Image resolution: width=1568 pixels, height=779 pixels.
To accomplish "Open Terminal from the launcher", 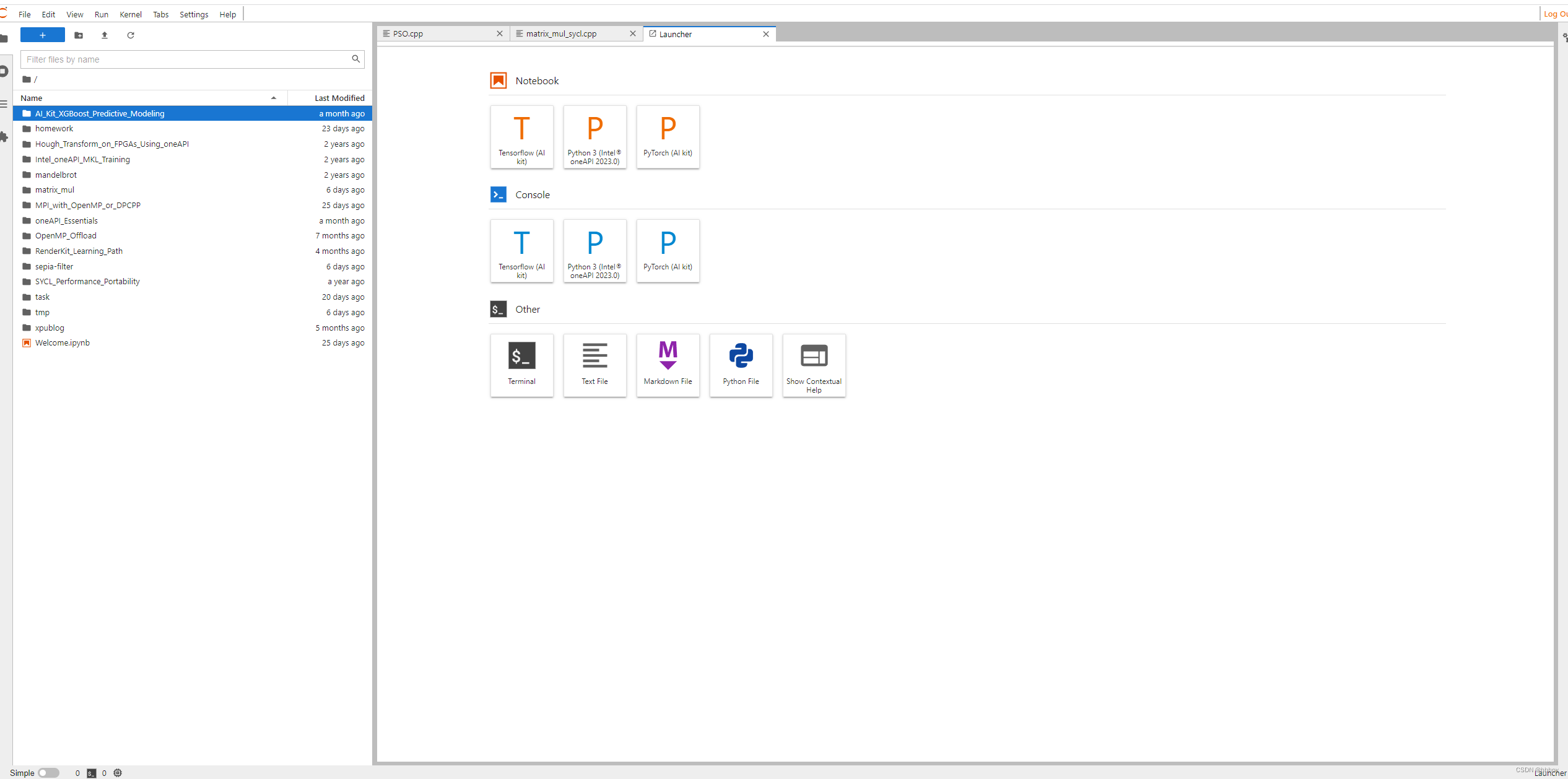I will click(521, 365).
